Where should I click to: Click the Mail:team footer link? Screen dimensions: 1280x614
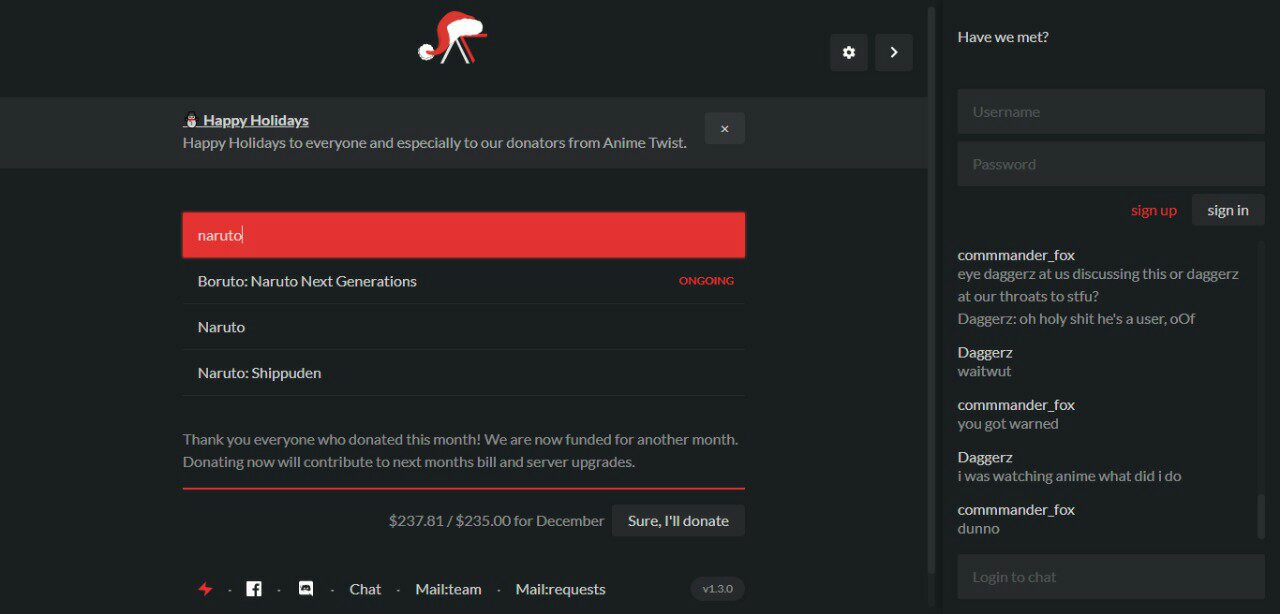point(448,589)
